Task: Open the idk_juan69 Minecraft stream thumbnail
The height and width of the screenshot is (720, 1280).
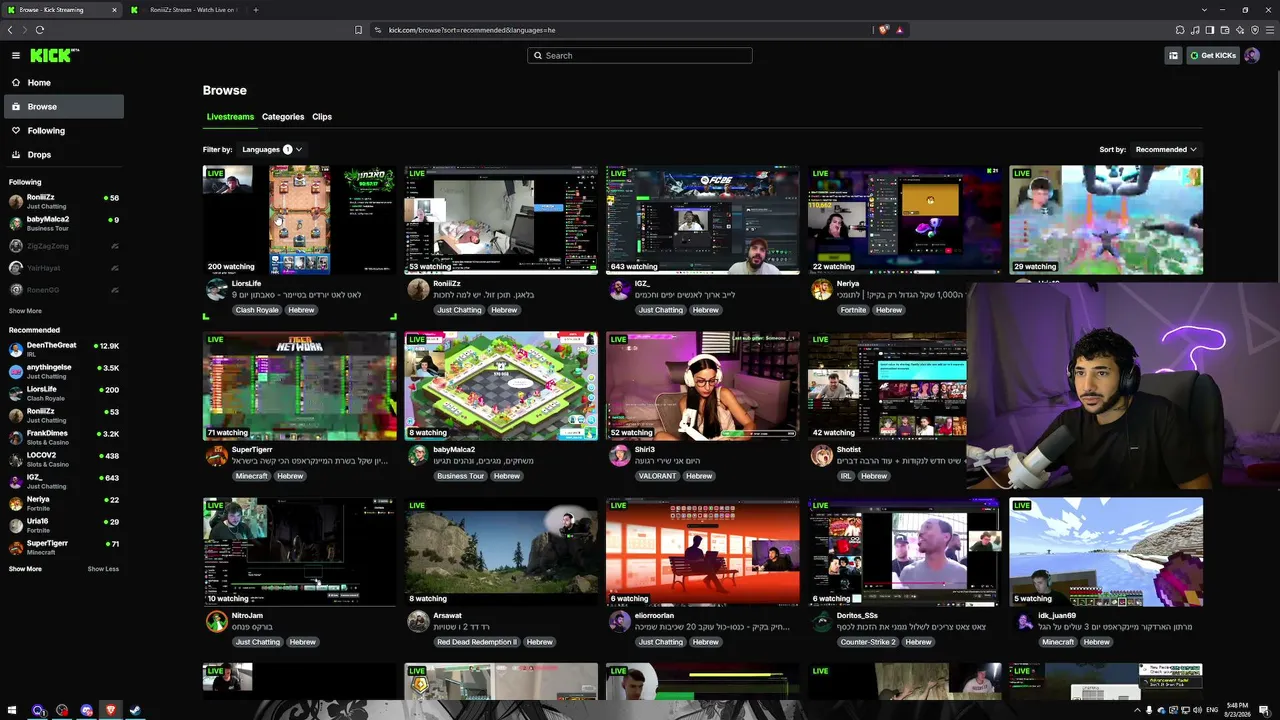Action: 1106,552
